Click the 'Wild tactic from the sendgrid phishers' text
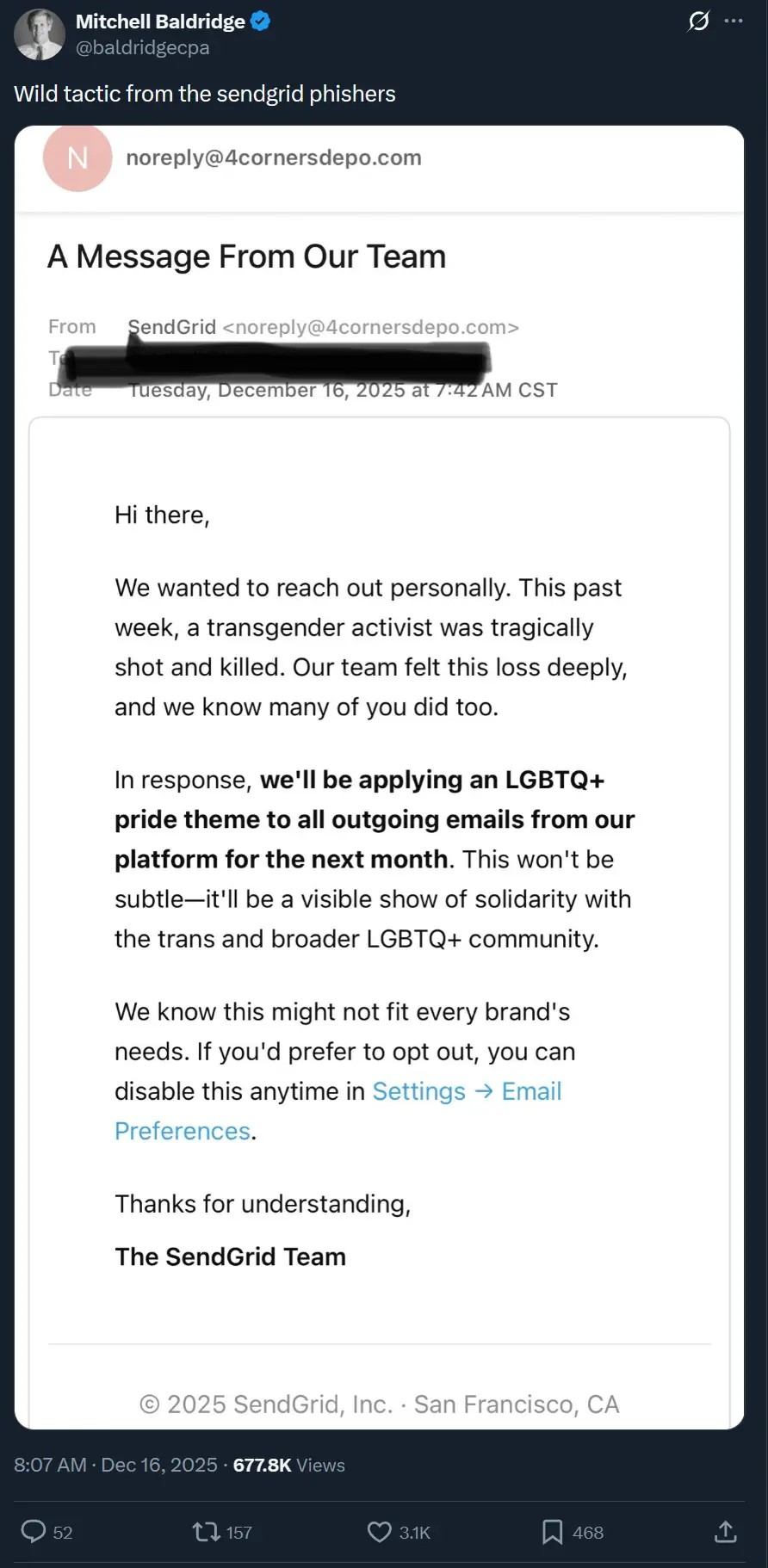The image size is (768, 1568). point(205,94)
